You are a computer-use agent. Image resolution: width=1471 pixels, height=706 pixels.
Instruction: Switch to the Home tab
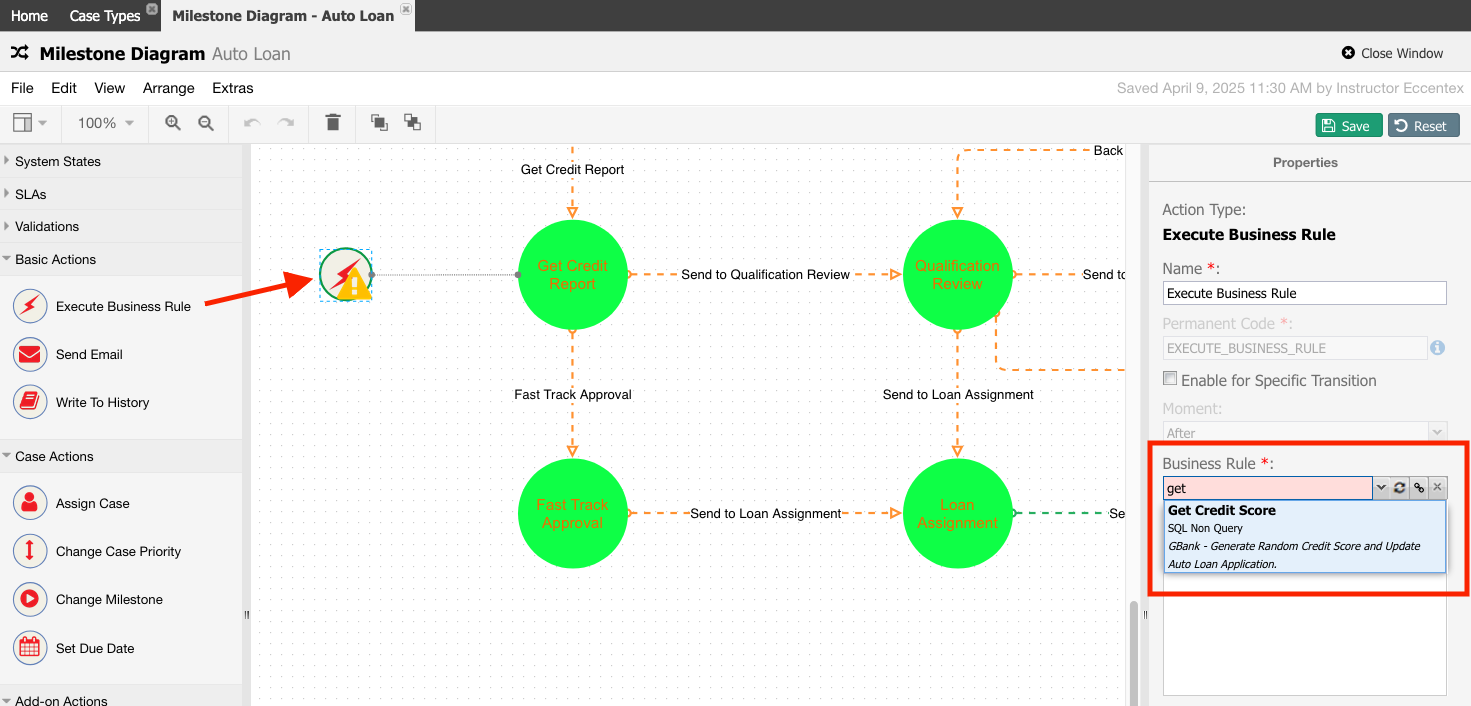click(29, 16)
